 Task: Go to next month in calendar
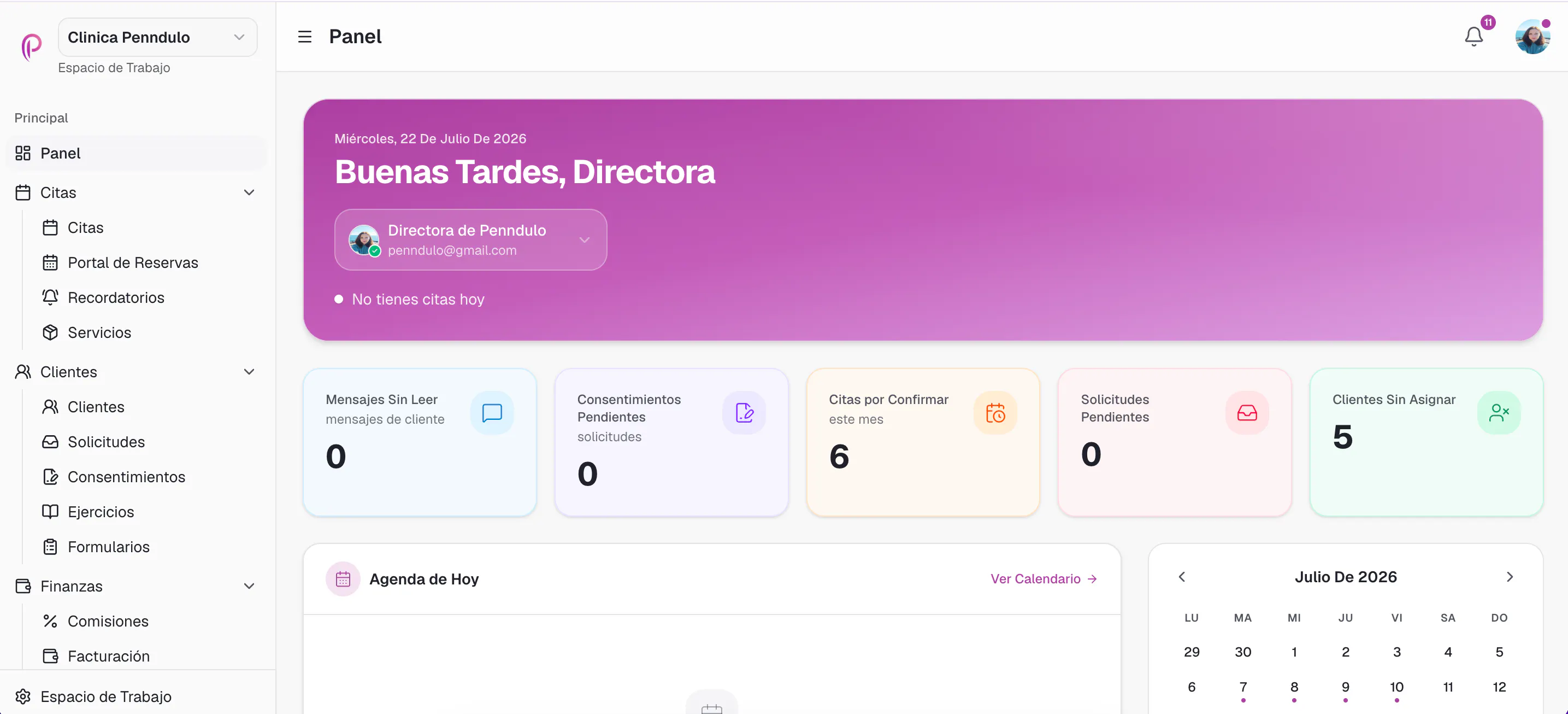tap(1510, 577)
